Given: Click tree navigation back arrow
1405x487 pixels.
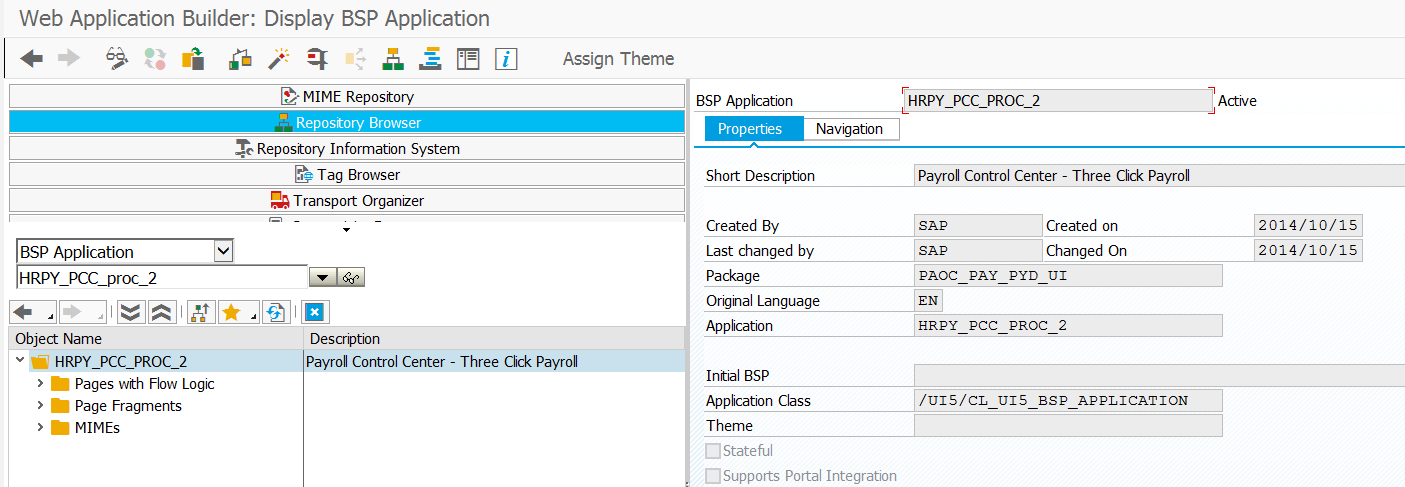Looking at the screenshot, I should [x=32, y=312].
